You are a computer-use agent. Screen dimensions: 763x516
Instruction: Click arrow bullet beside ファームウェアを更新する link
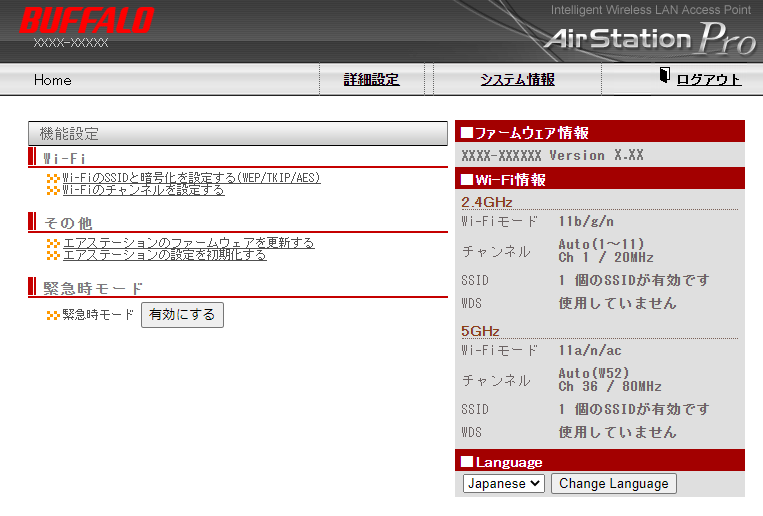pyautogui.click(x=53, y=243)
